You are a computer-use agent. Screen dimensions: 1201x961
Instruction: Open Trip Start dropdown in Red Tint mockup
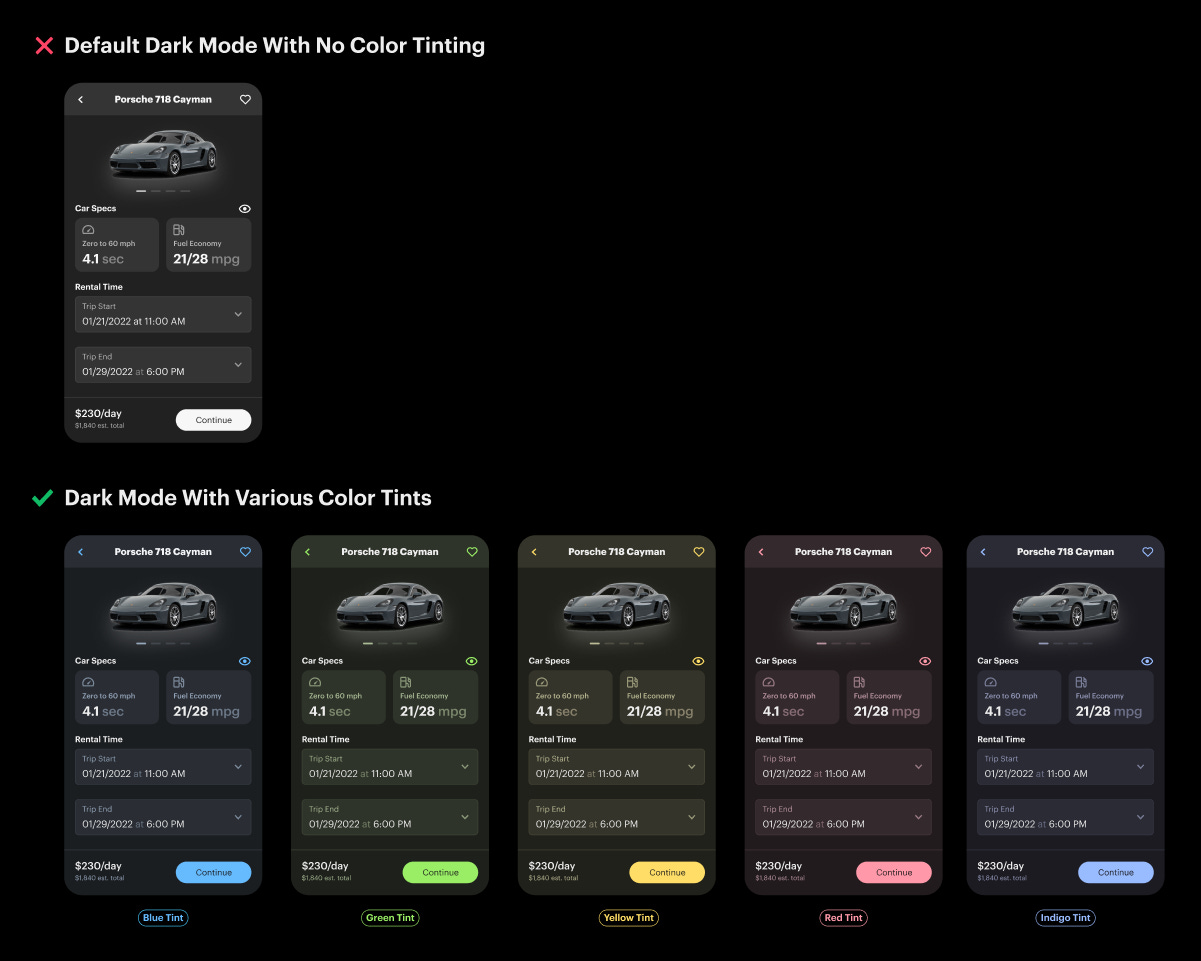coord(843,767)
